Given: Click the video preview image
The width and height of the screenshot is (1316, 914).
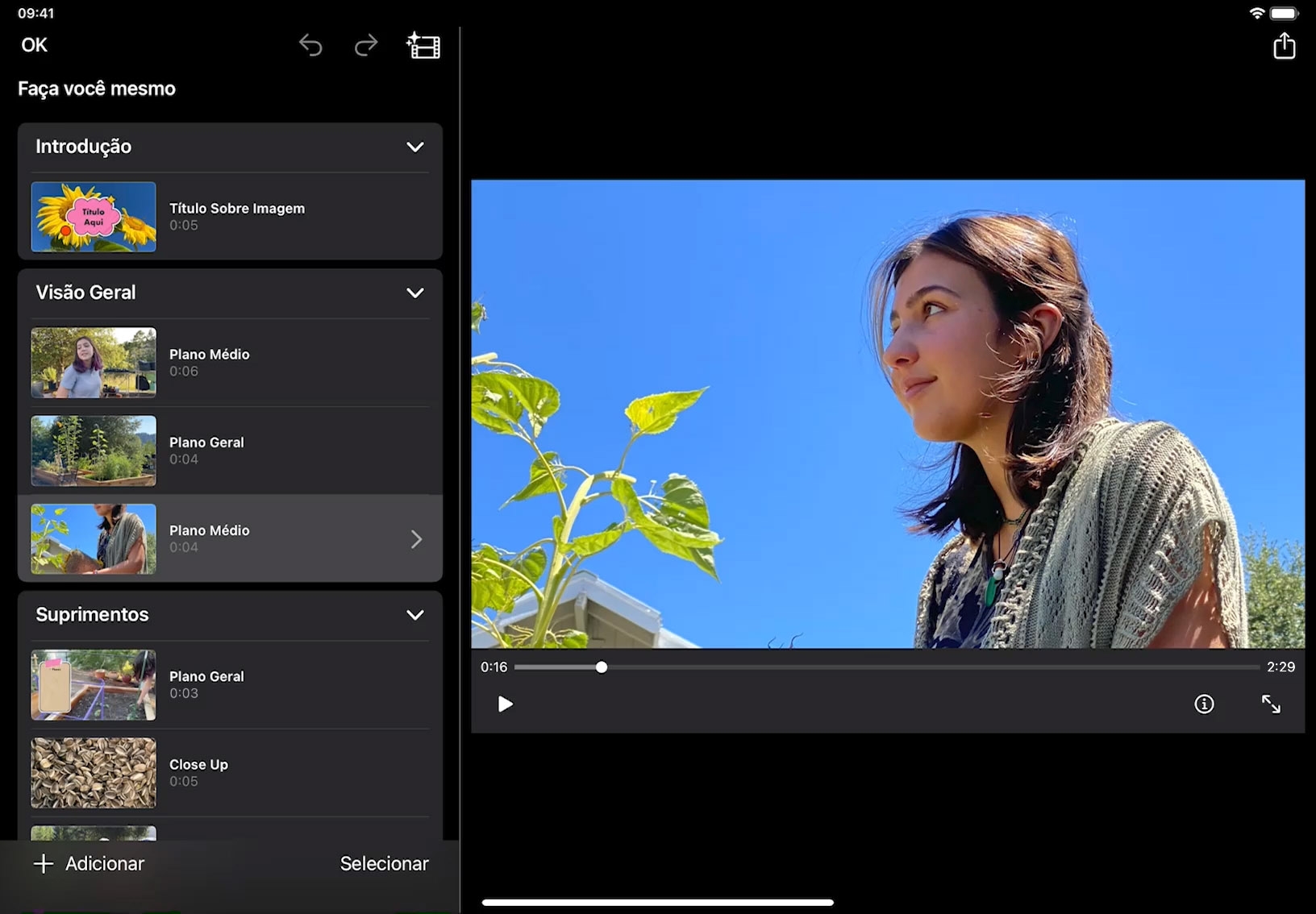Looking at the screenshot, I should (x=888, y=414).
